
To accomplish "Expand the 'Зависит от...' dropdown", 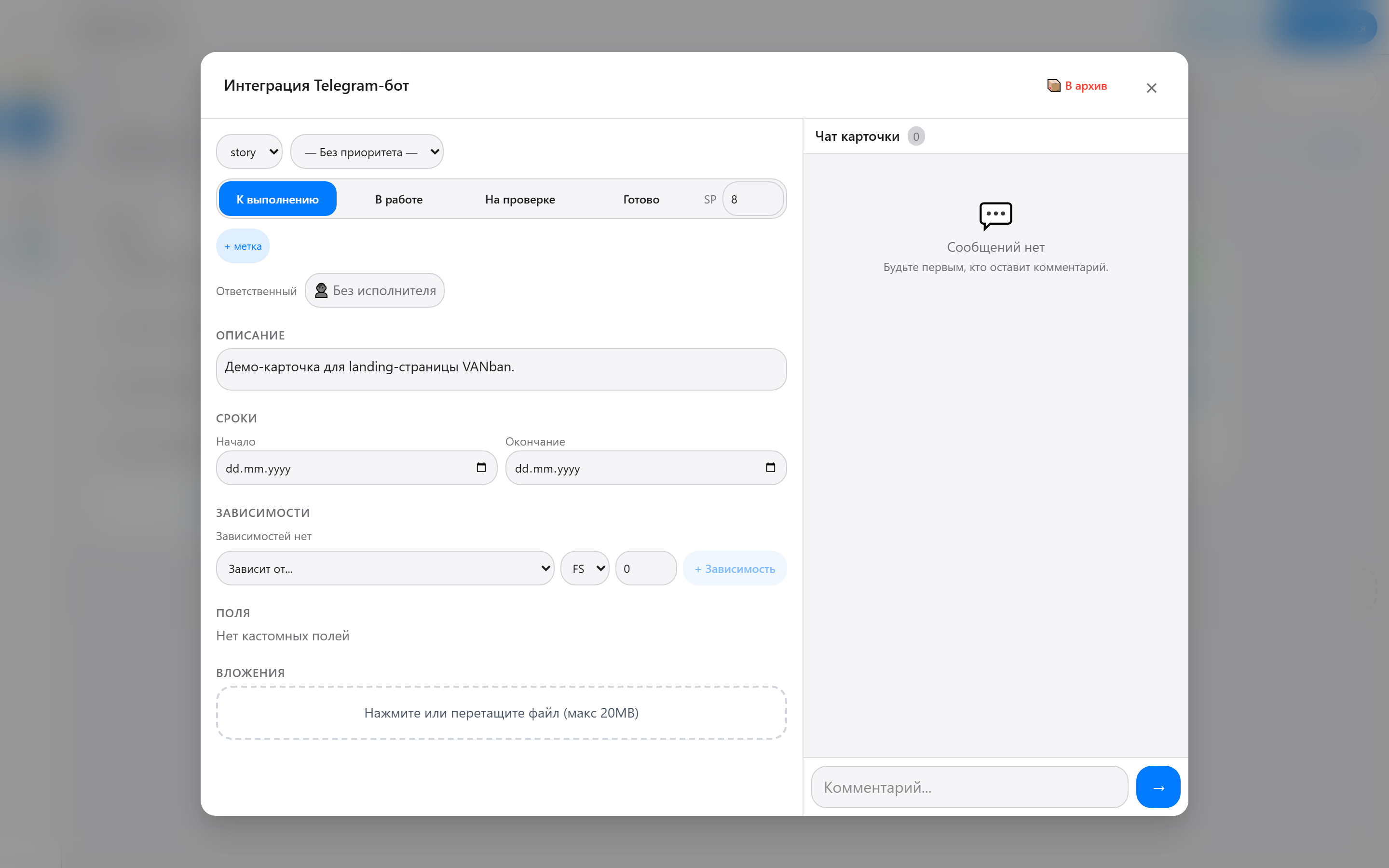I will click(x=385, y=569).
